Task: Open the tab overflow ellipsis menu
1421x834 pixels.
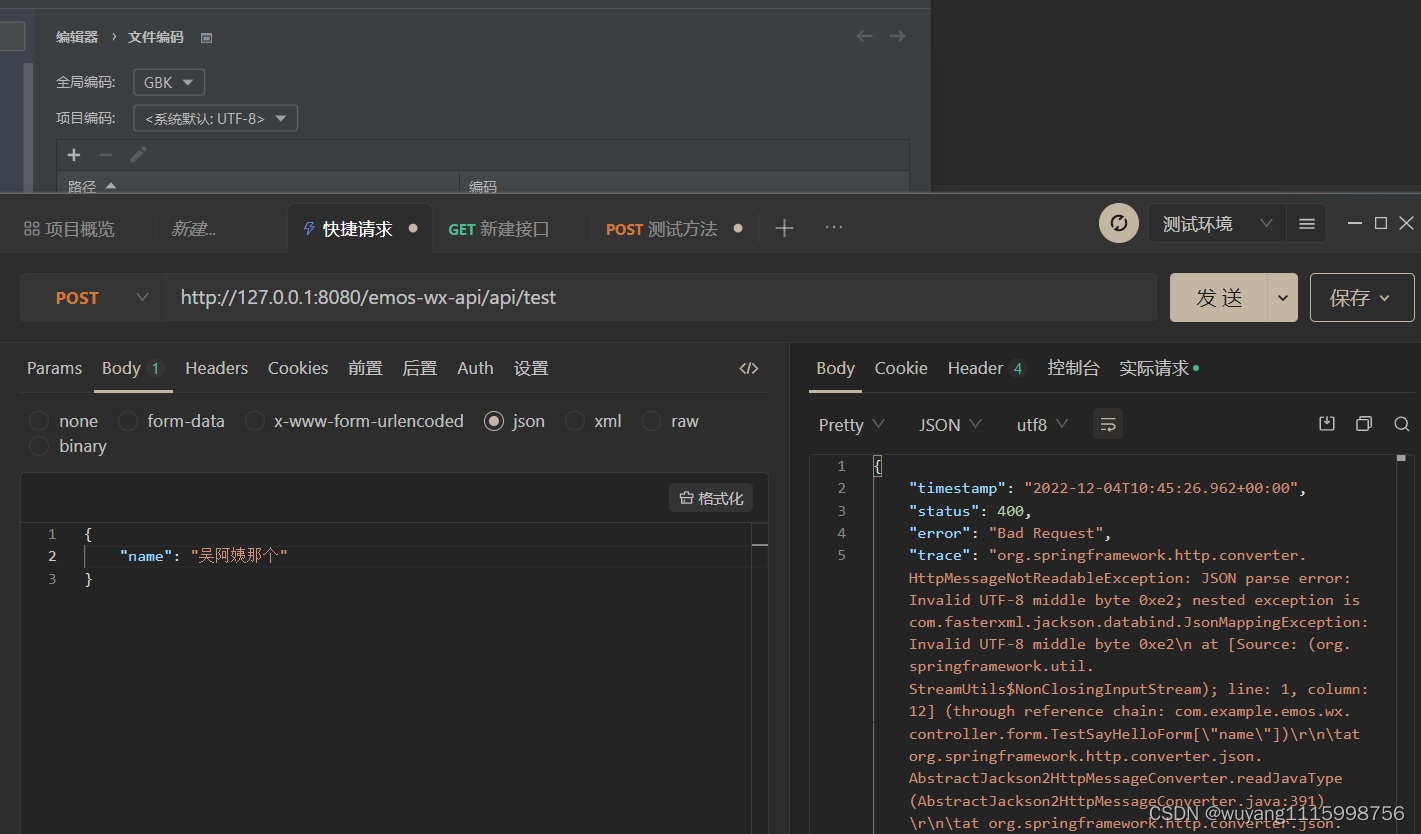Action: (834, 229)
